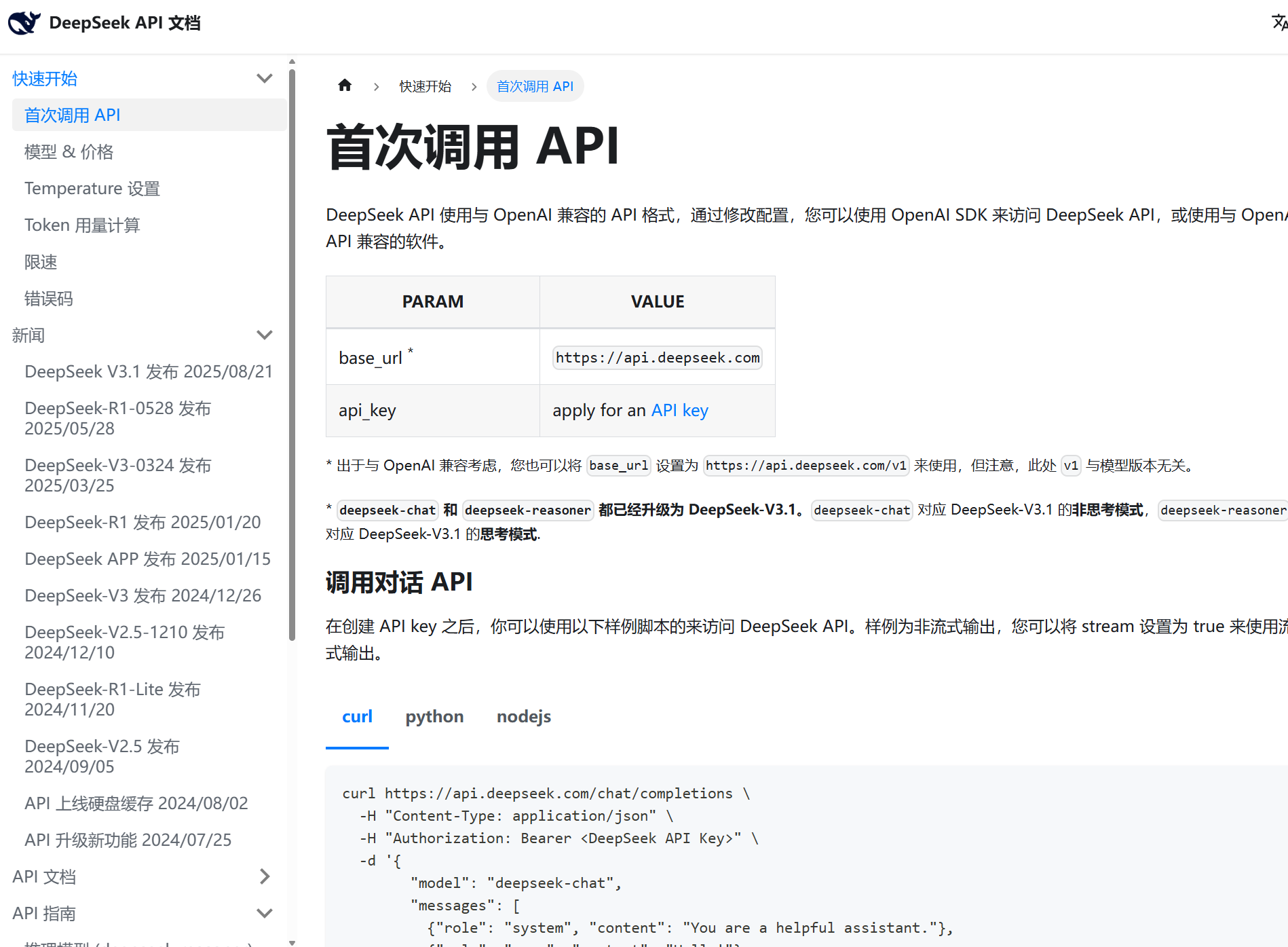The height and width of the screenshot is (947, 1288).
Task: Open DeepSeek-R1 发布 2025/01/20 news
Action: coord(149,522)
